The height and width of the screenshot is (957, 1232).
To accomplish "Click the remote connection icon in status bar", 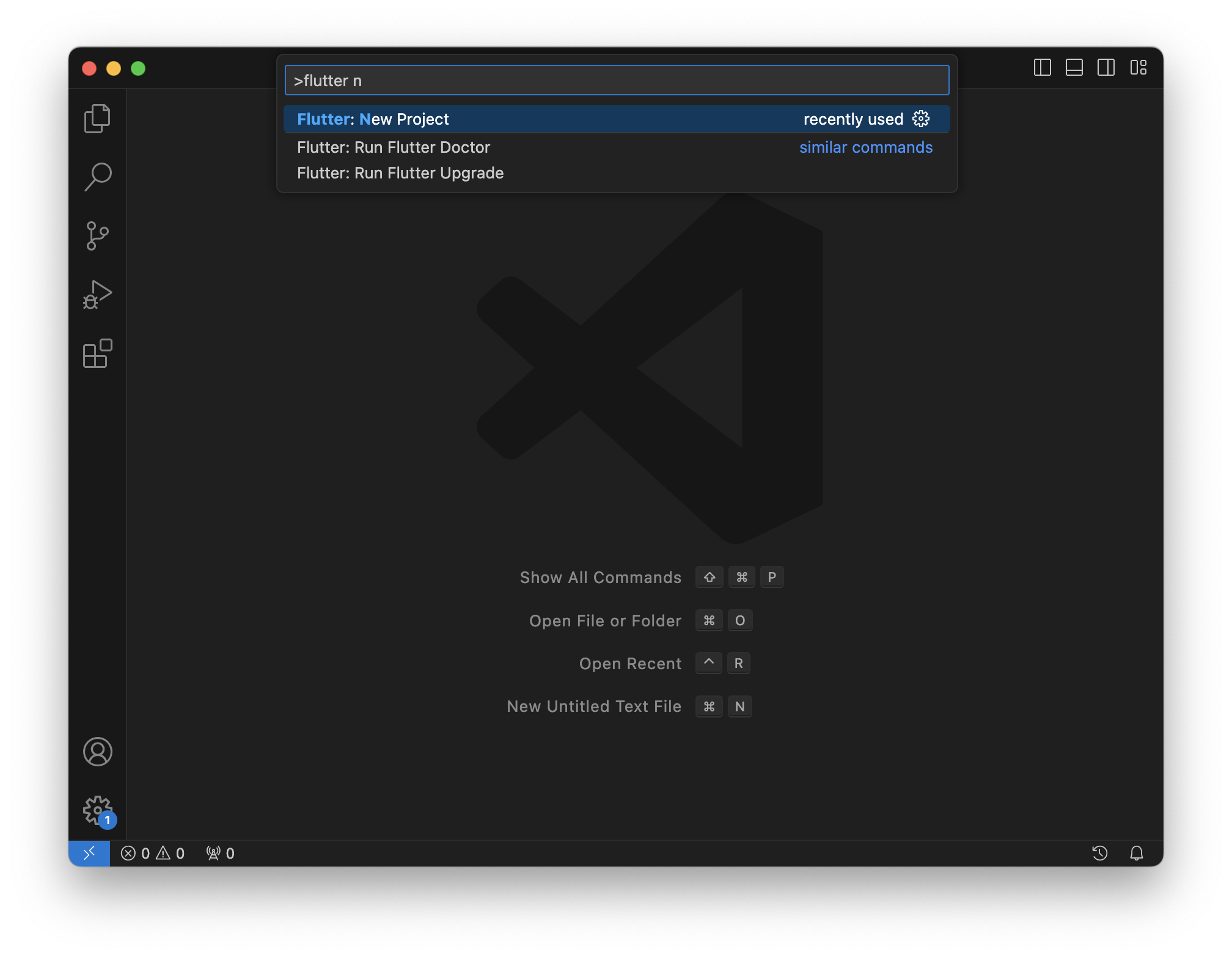I will (89, 853).
